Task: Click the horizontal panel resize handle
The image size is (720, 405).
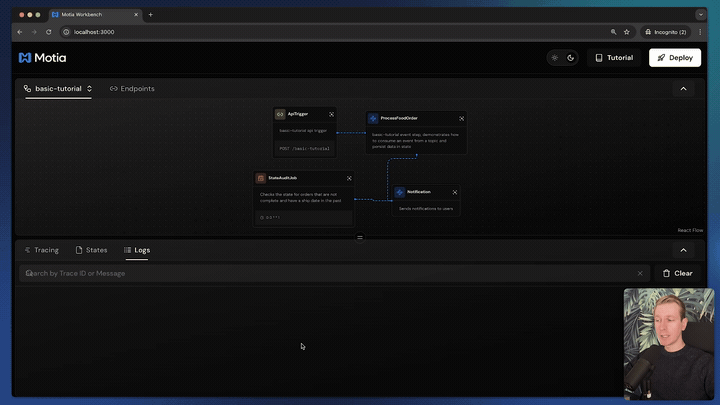Action: [360, 237]
